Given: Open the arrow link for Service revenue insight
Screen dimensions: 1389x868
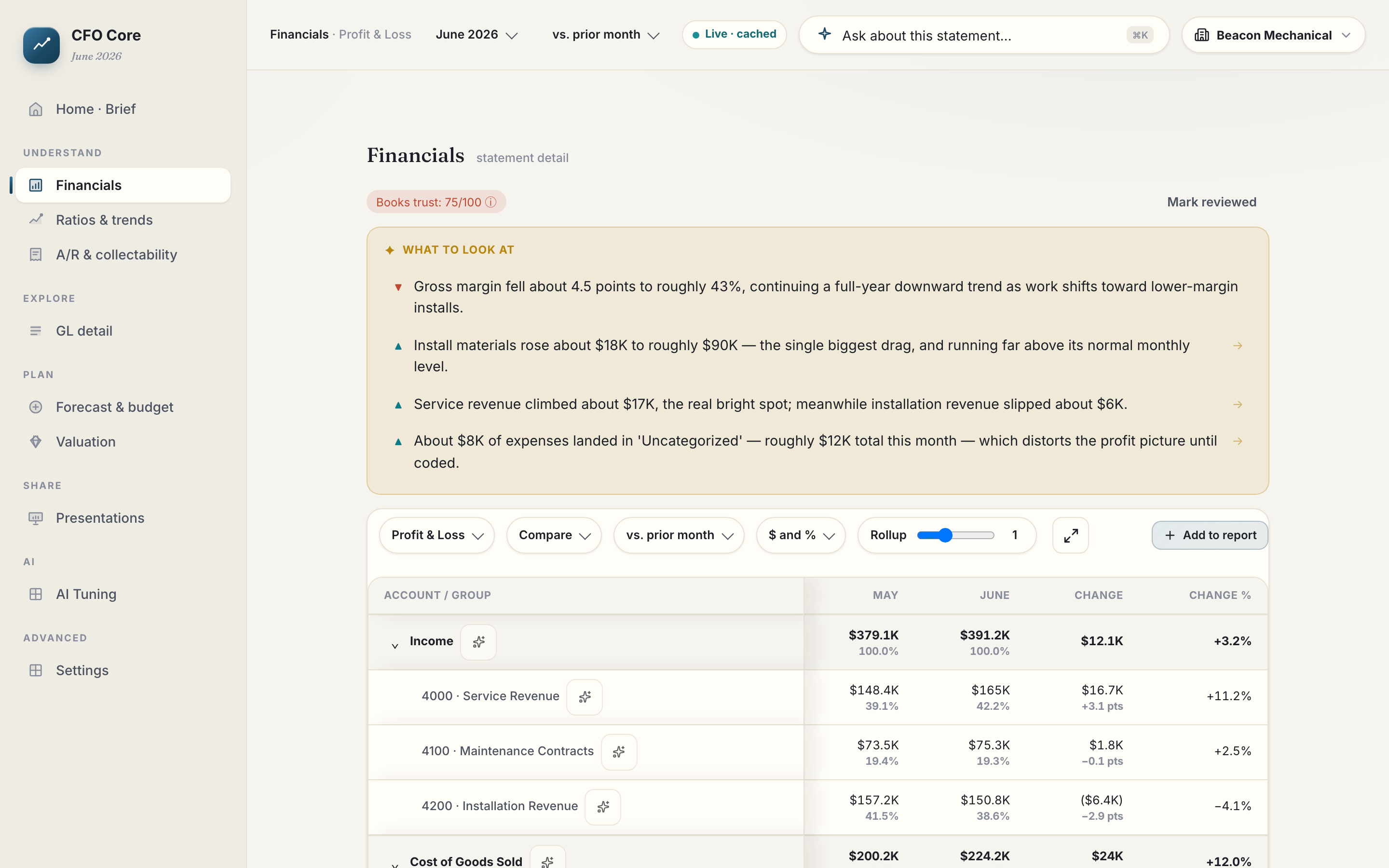Looking at the screenshot, I should 1238,405.
